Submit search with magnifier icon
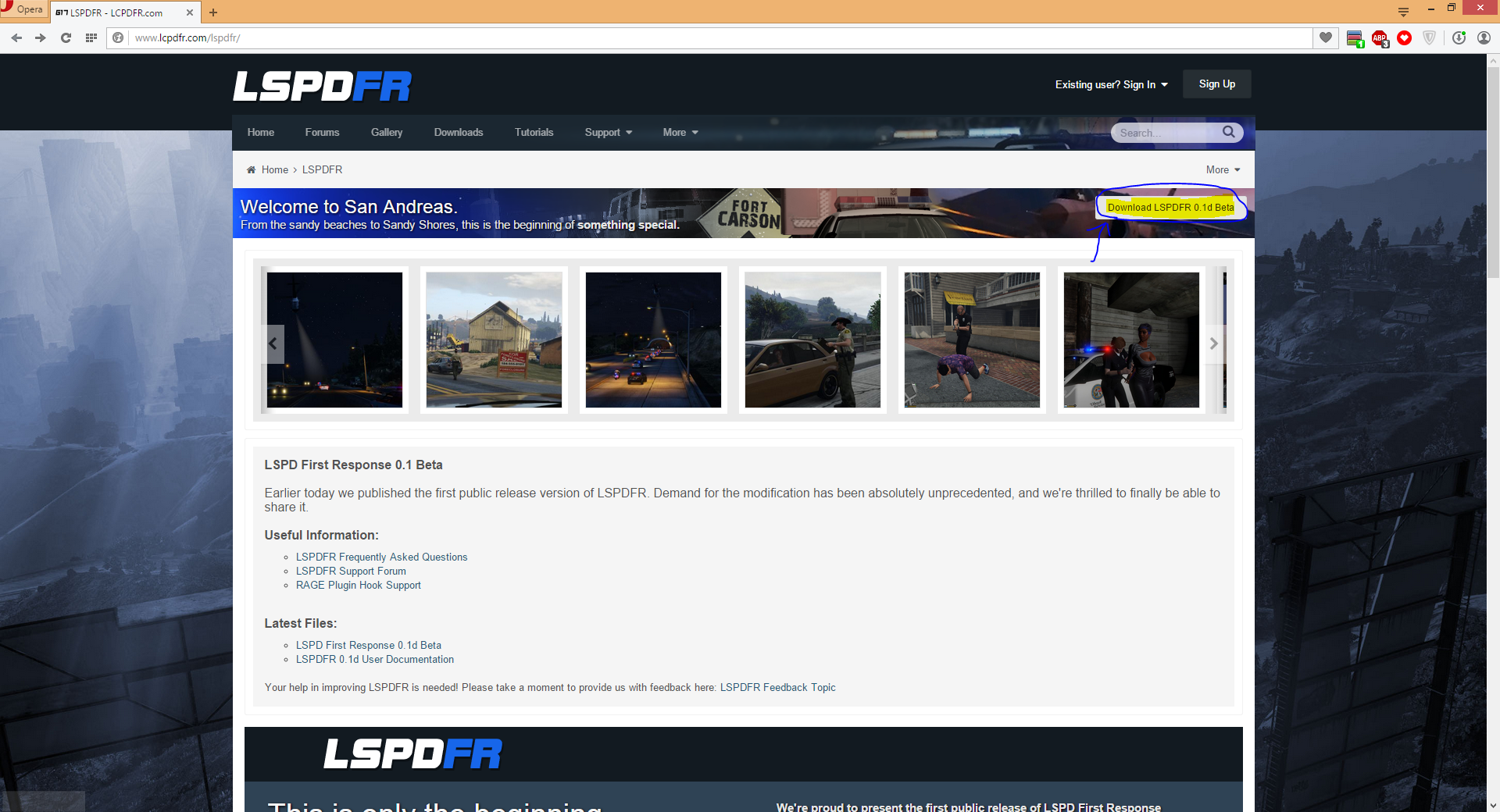 (x=1229, y=132)
